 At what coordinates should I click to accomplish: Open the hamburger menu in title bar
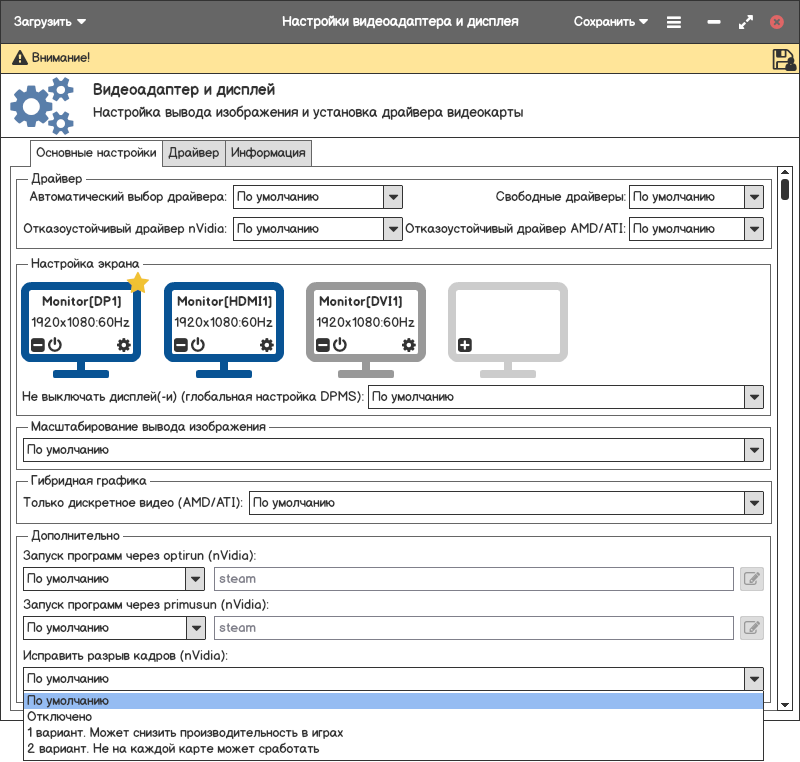tap(674, 21)
